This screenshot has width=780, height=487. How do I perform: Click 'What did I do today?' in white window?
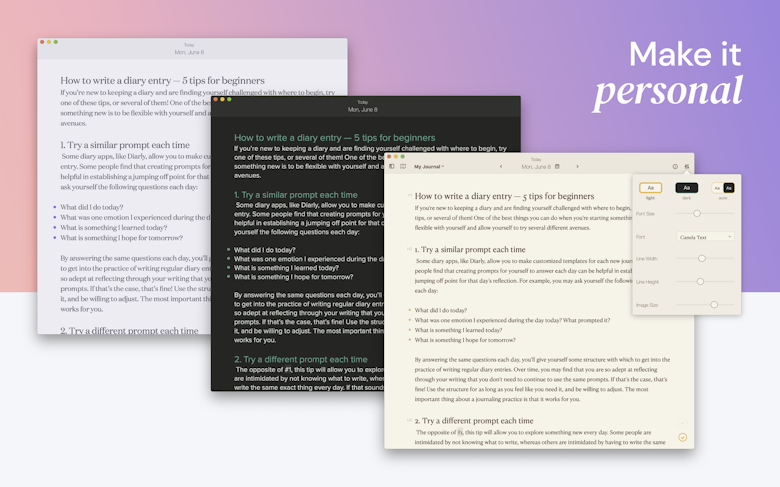(92, 207)
